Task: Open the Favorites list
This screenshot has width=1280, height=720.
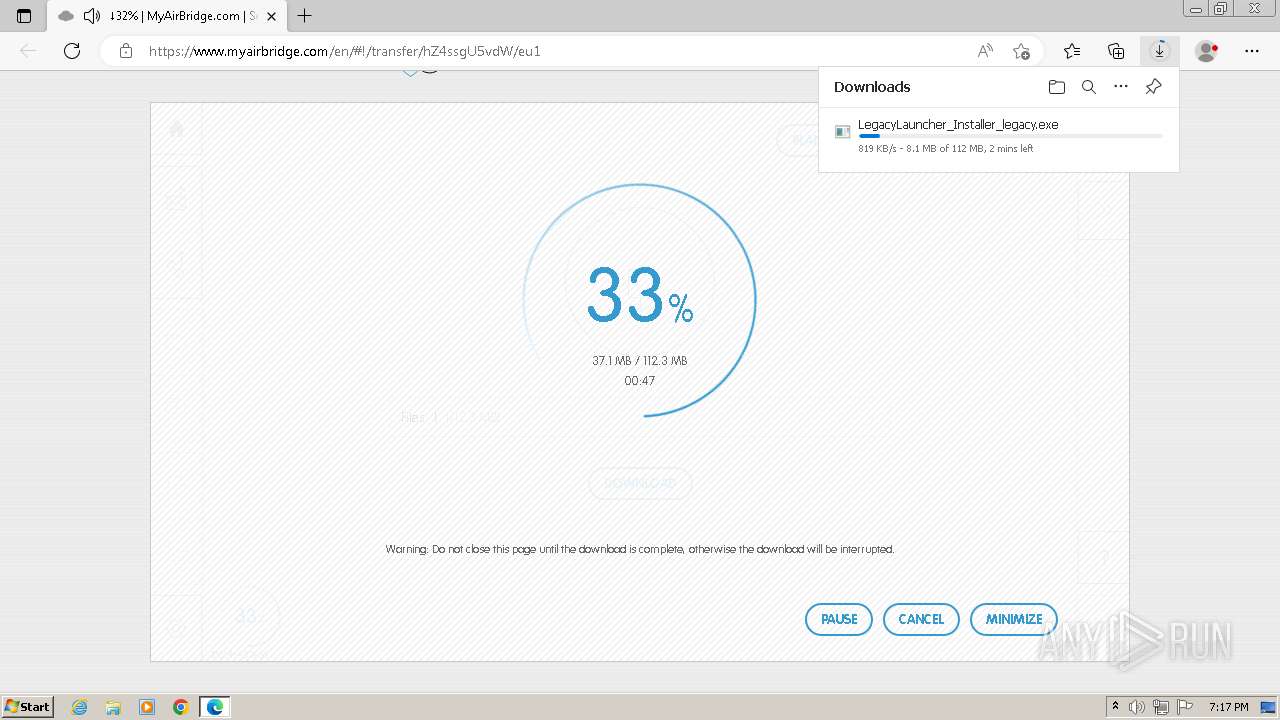Action: click(1072, 51)
